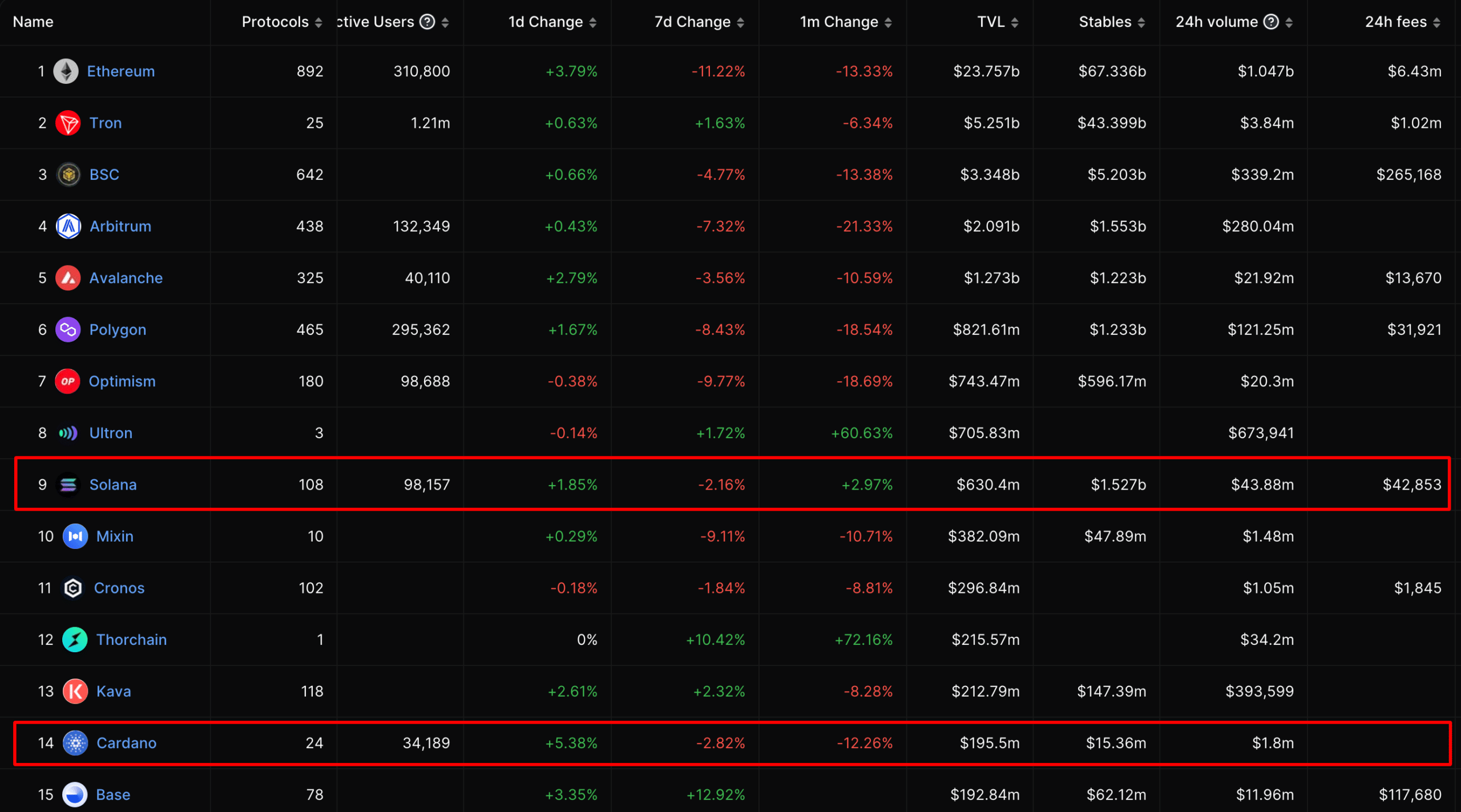Click BSC protocols count 642

coord(310,175)
